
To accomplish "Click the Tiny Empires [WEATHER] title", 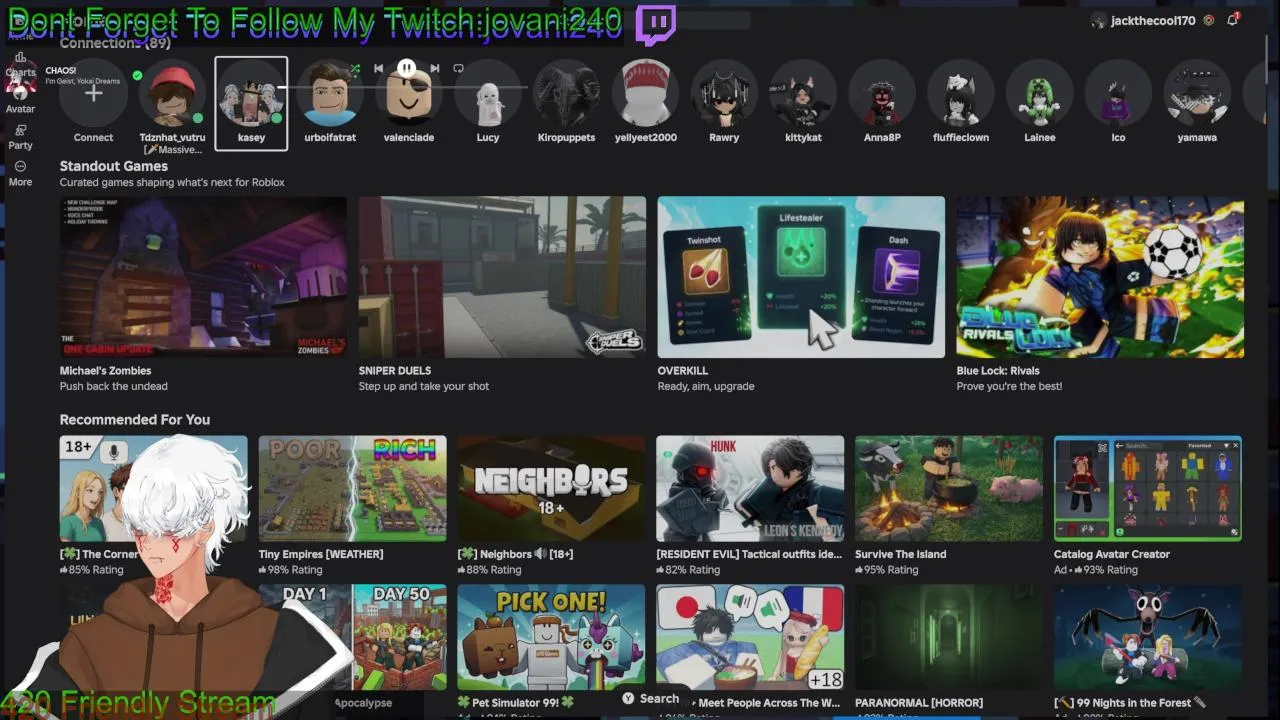I will point(321,554).
